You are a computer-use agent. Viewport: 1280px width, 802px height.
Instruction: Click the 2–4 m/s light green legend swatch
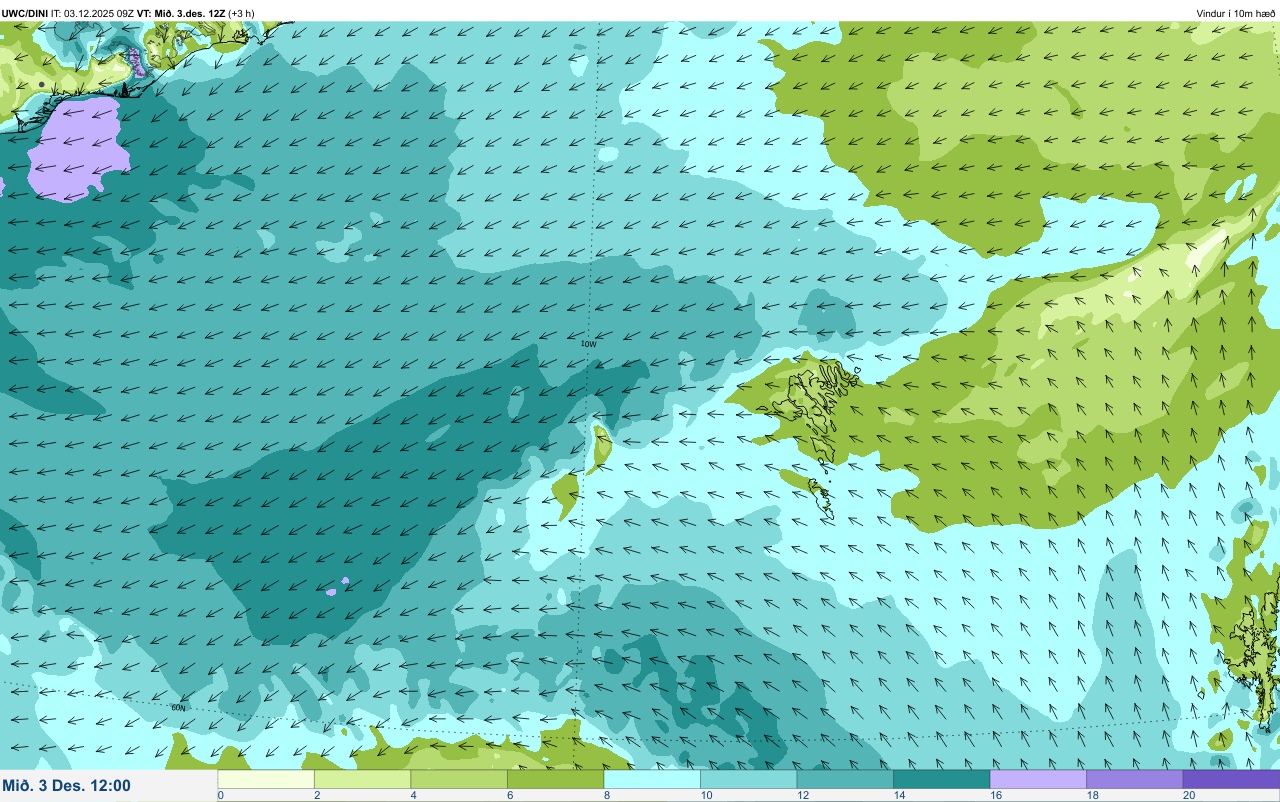coord(362,779)
